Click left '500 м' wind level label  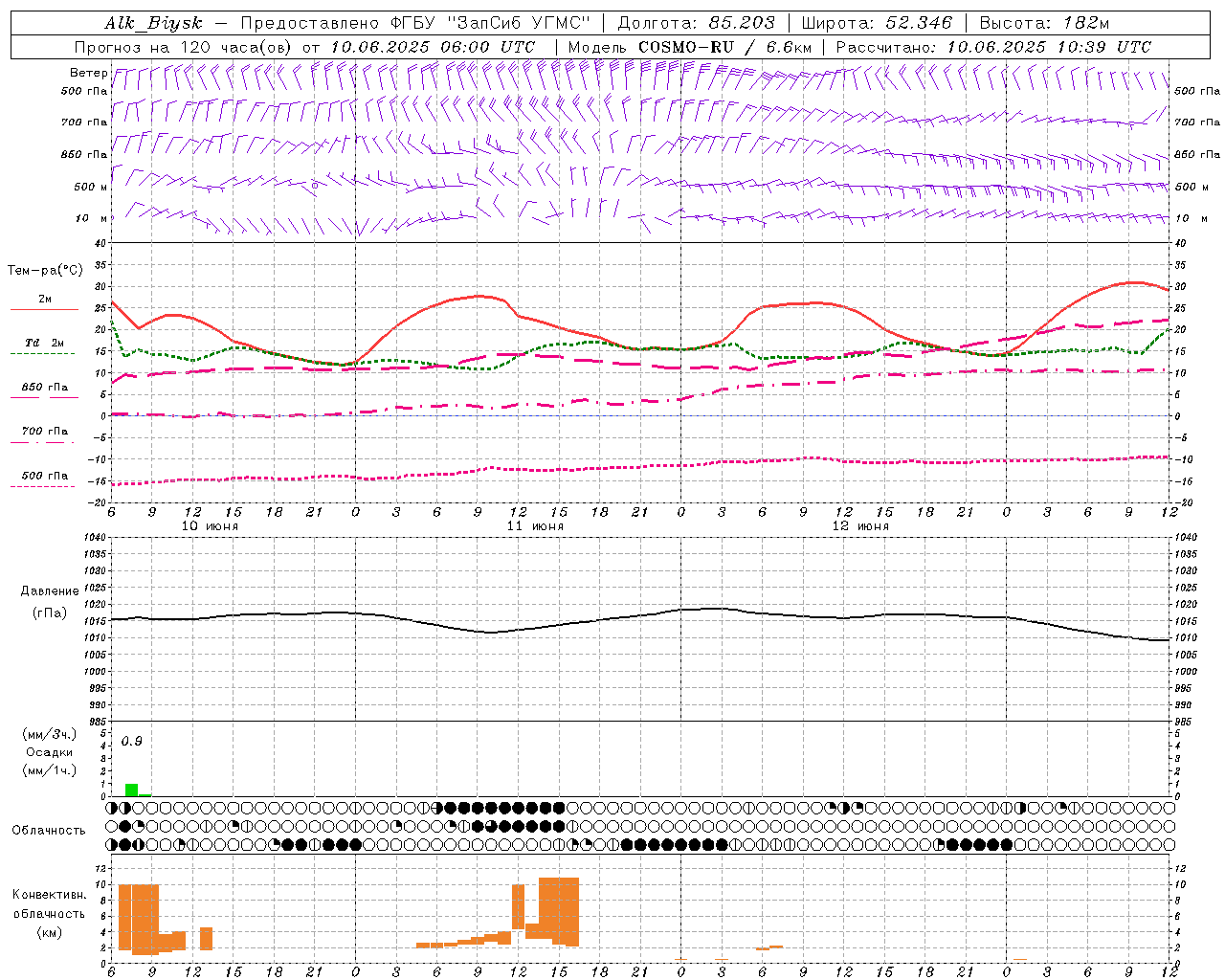[x=90, y=187]
